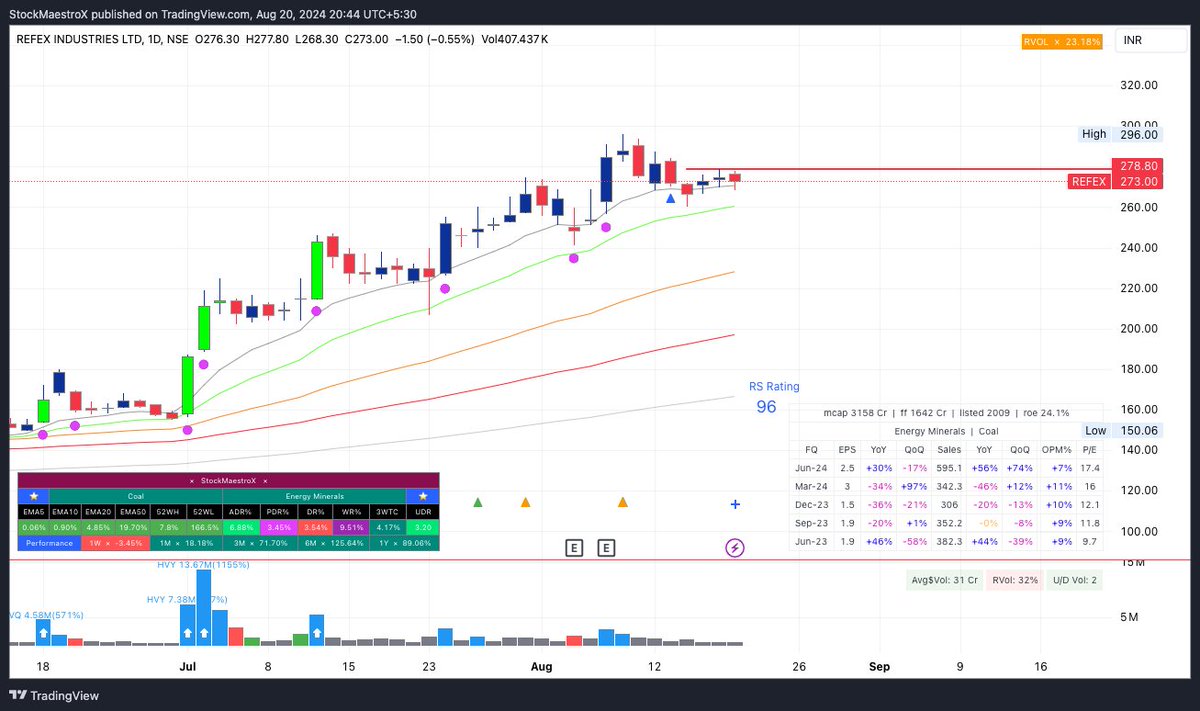The image size is (1200, 711).
Task: Click the 3M 71.70% performance cell
Action: coord(258,543)
